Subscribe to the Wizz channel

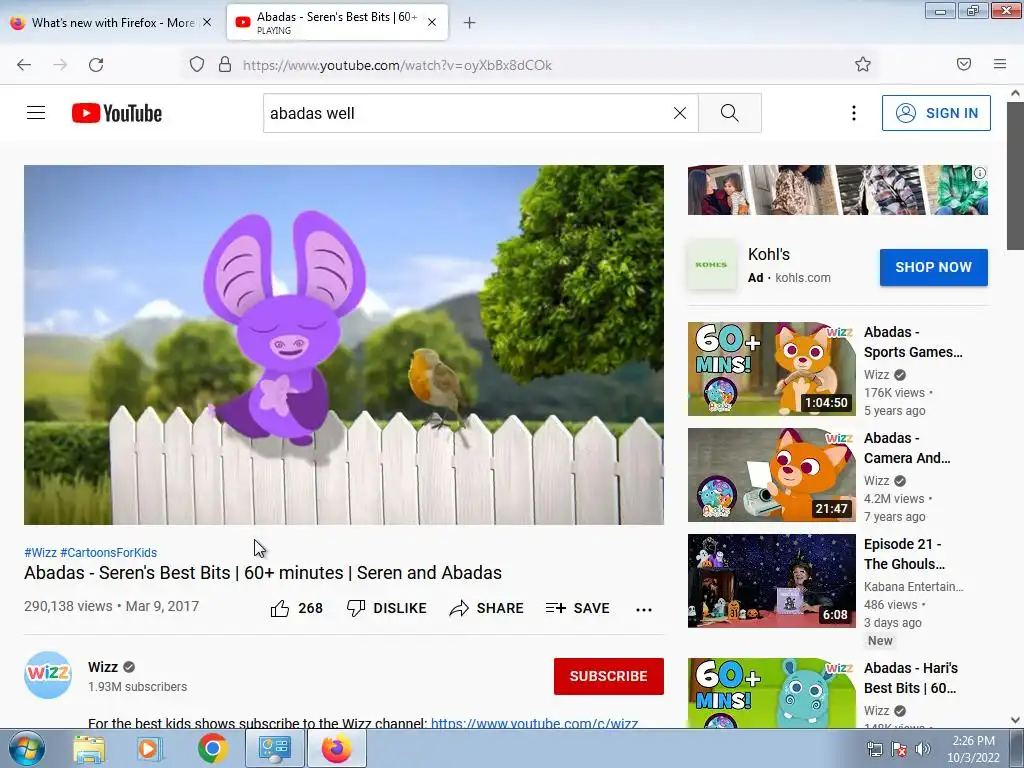609,676
